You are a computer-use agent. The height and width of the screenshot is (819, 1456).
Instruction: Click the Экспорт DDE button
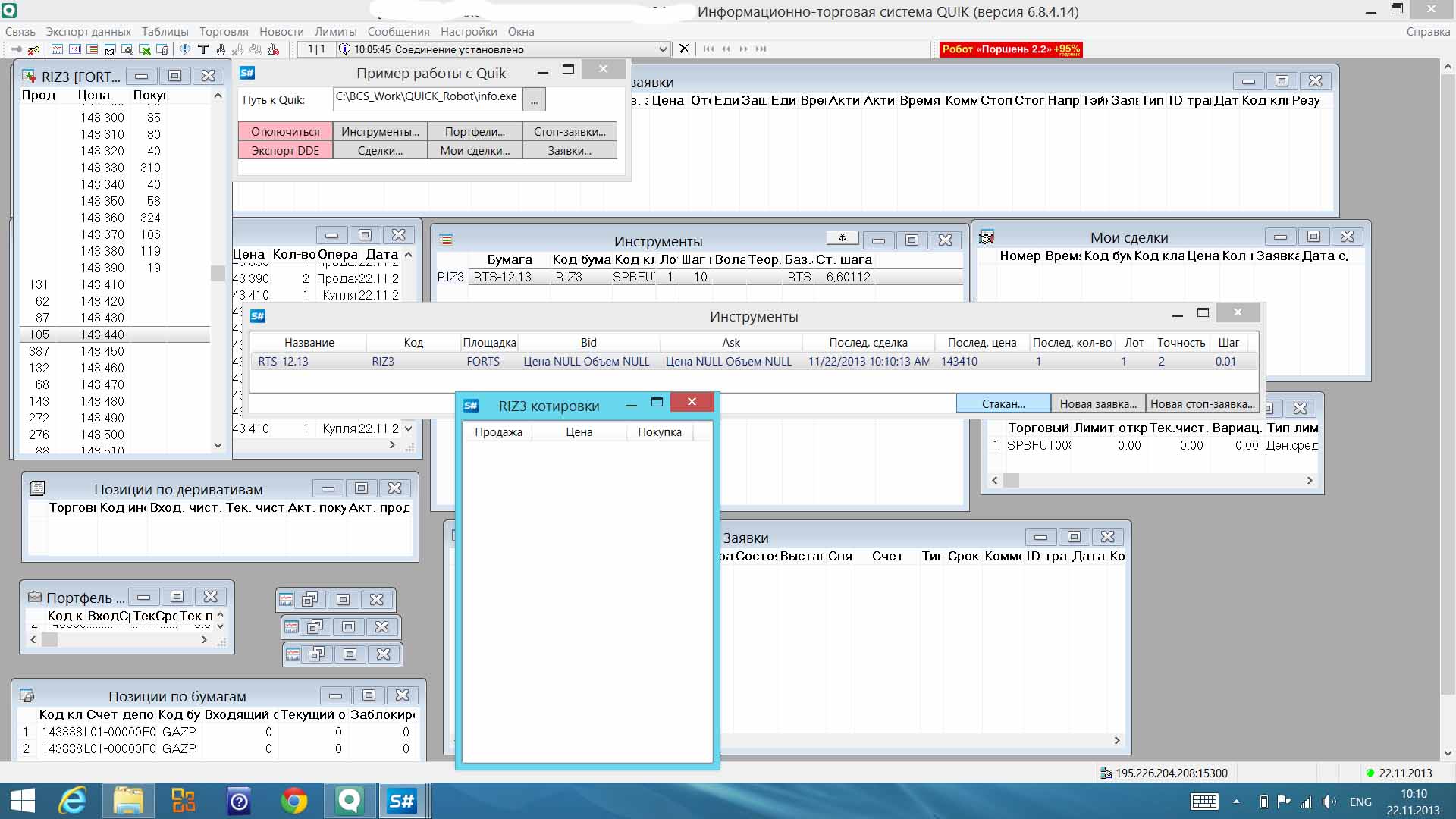pyautogui.click(x=285, y=150)
